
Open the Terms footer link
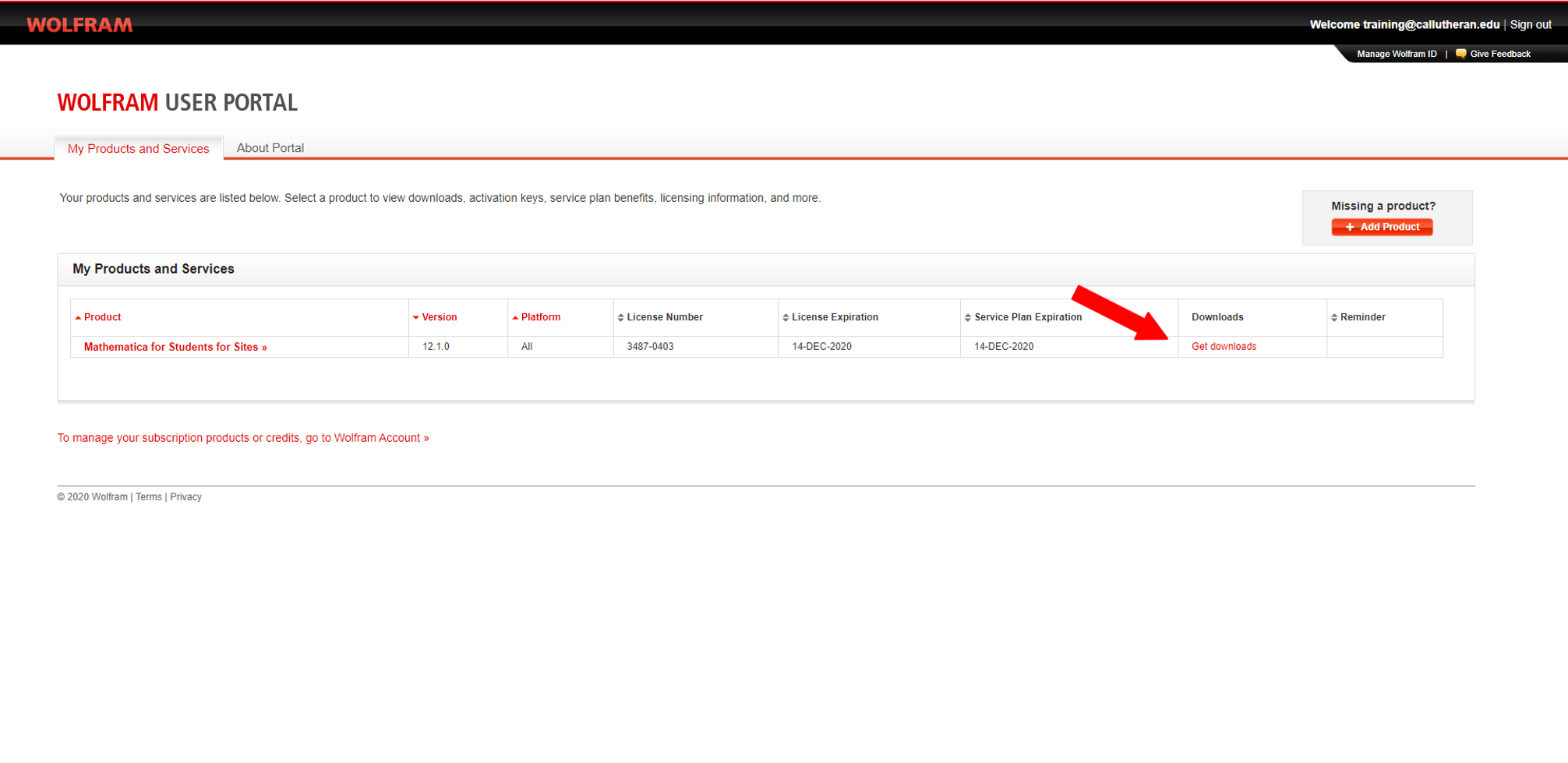[149, 497]
